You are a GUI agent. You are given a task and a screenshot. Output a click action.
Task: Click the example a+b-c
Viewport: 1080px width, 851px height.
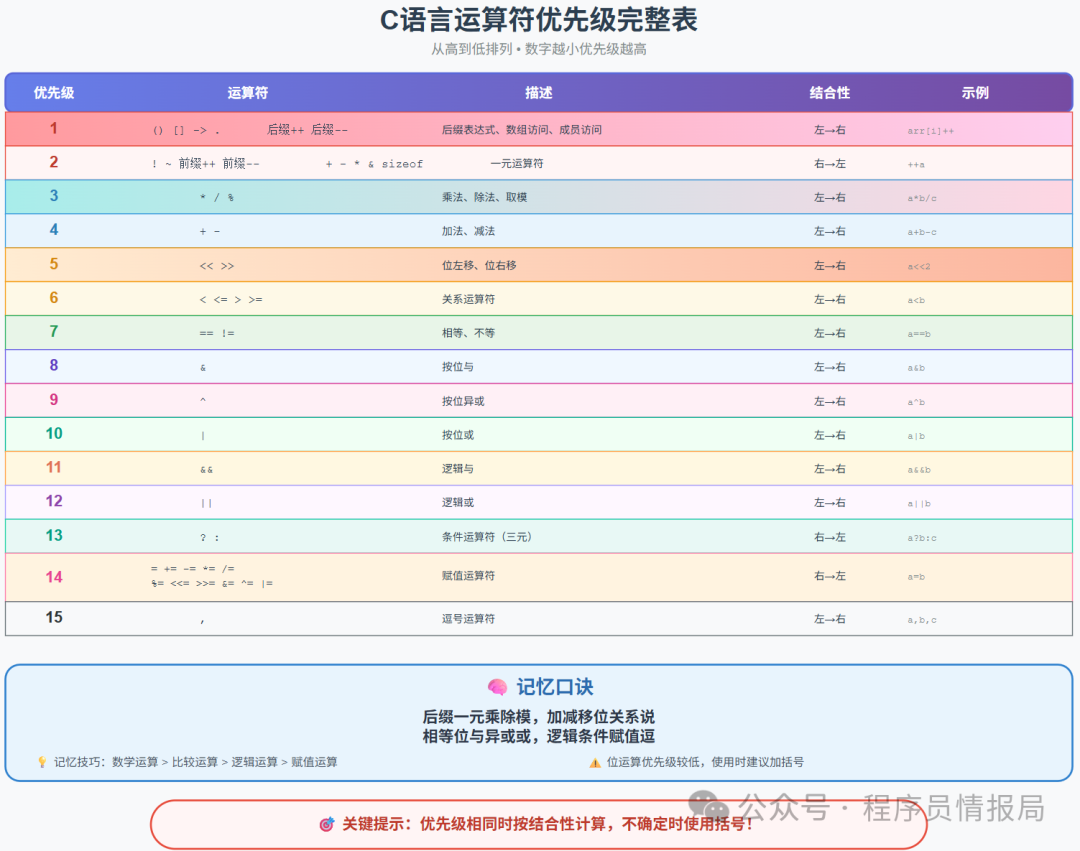[922, 232]
